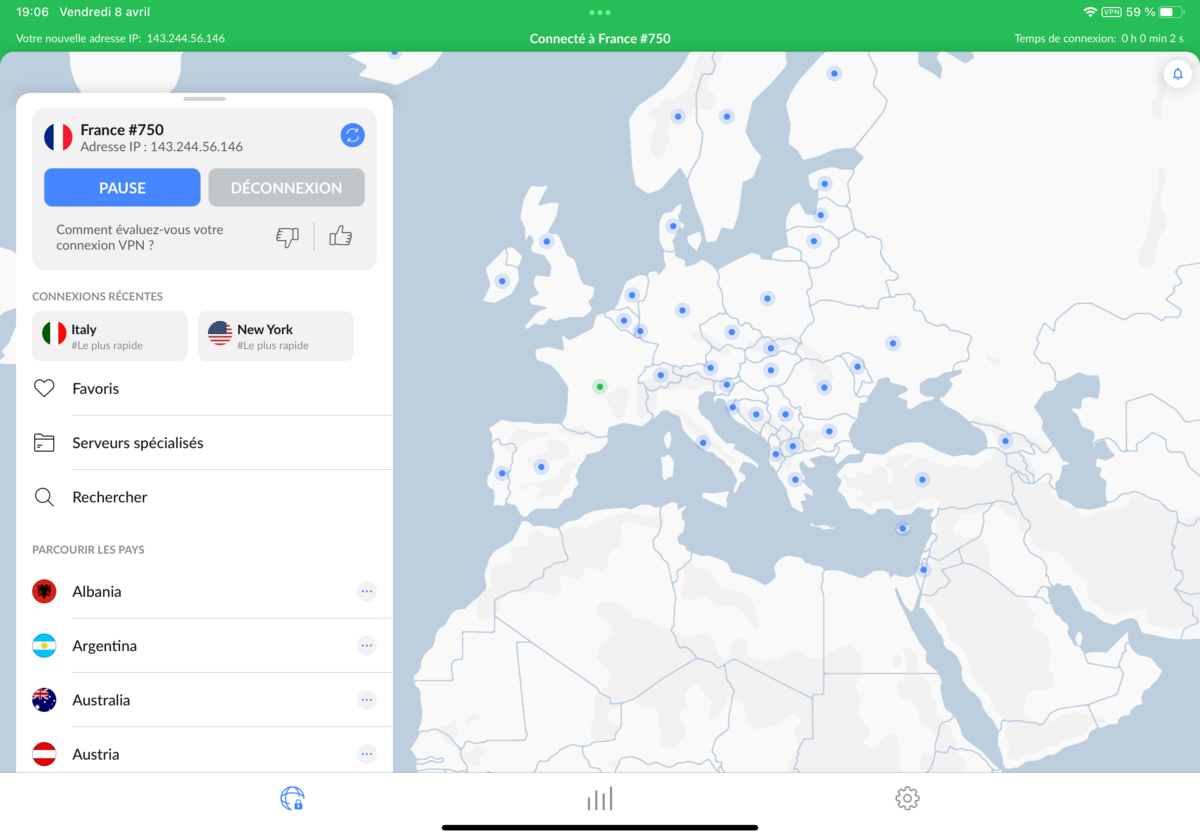Select the green France server dot

(x=599, y=386)
